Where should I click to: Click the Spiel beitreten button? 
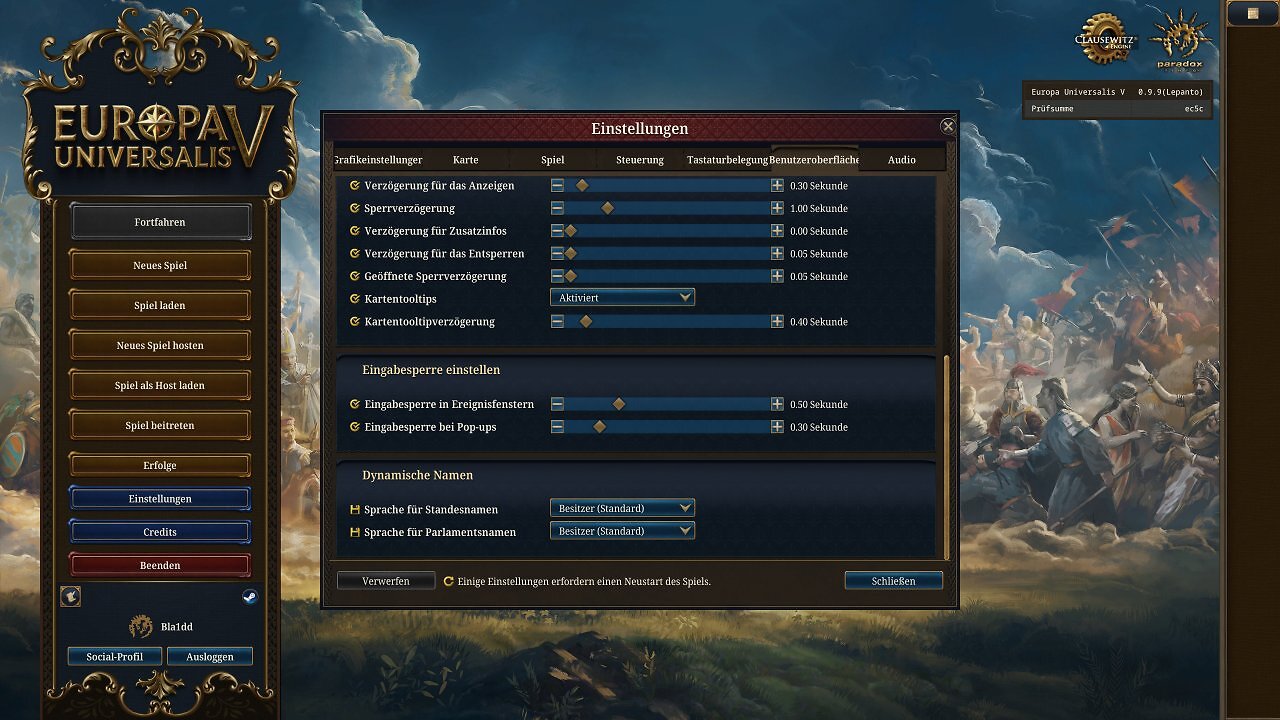coord(160,426)
